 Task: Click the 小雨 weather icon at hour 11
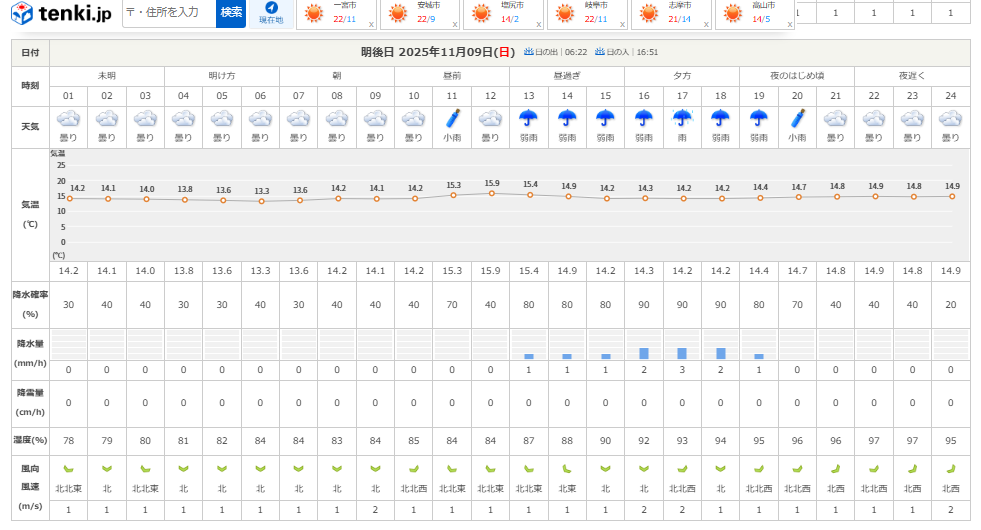tap(452, 118)
